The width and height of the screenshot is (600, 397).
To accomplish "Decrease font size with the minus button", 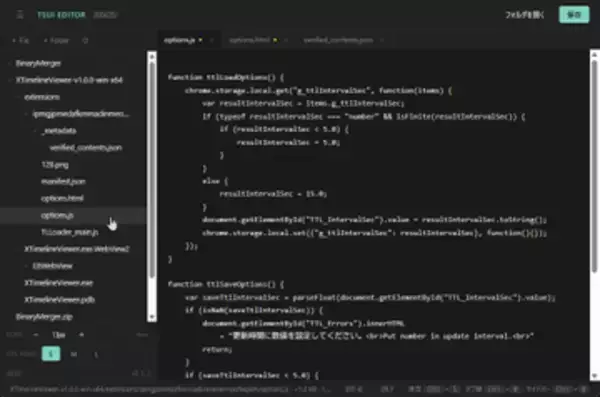I will (x=36, y=335).
